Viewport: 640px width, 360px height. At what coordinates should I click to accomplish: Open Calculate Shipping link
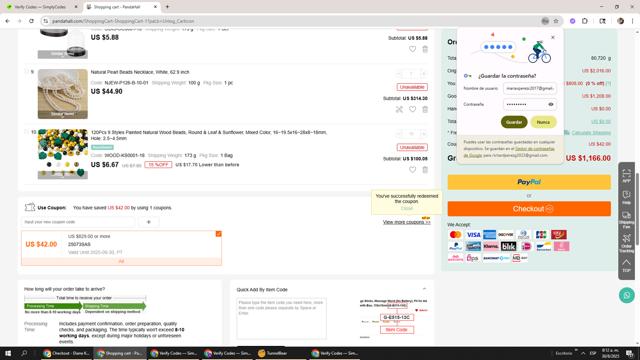point(591,133)
